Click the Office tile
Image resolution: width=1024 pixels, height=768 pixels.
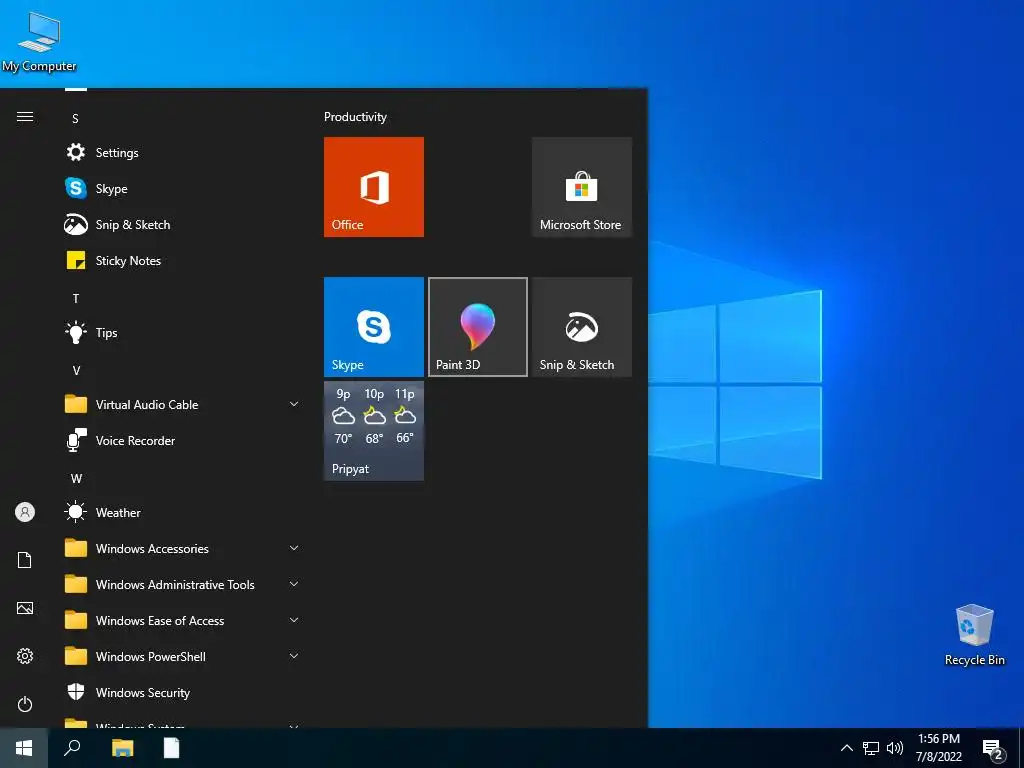[x=374, y=187]
